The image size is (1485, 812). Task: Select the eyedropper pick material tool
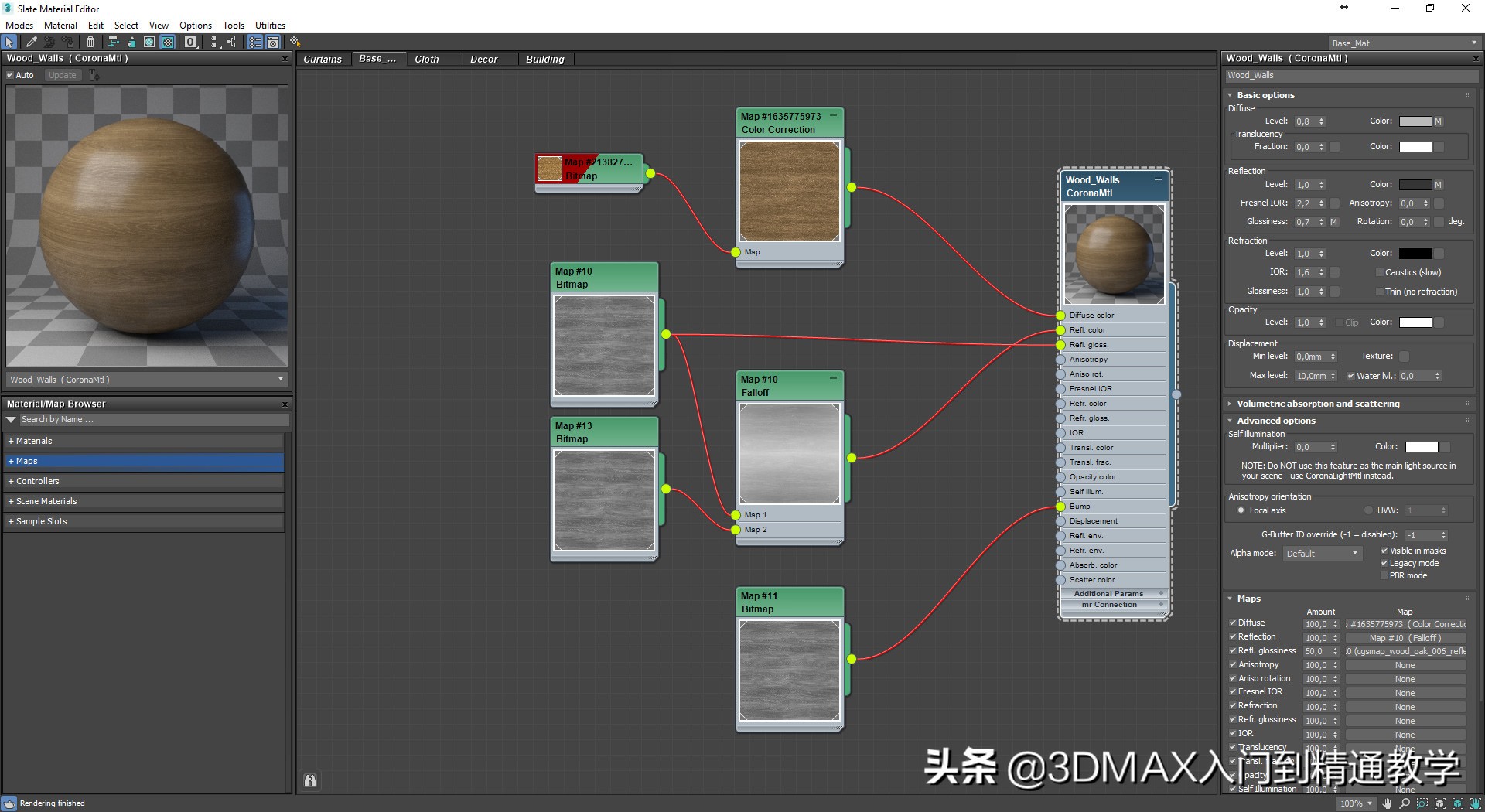pos(31,43)
